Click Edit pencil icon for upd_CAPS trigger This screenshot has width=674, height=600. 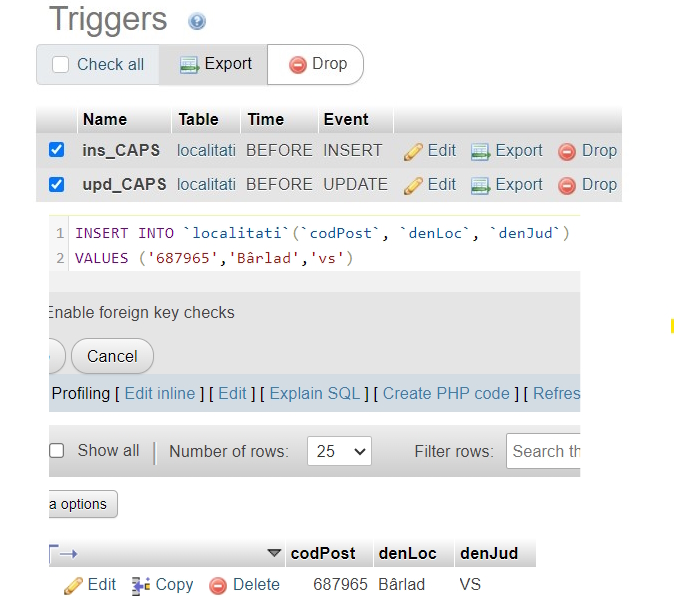[413, 185]
